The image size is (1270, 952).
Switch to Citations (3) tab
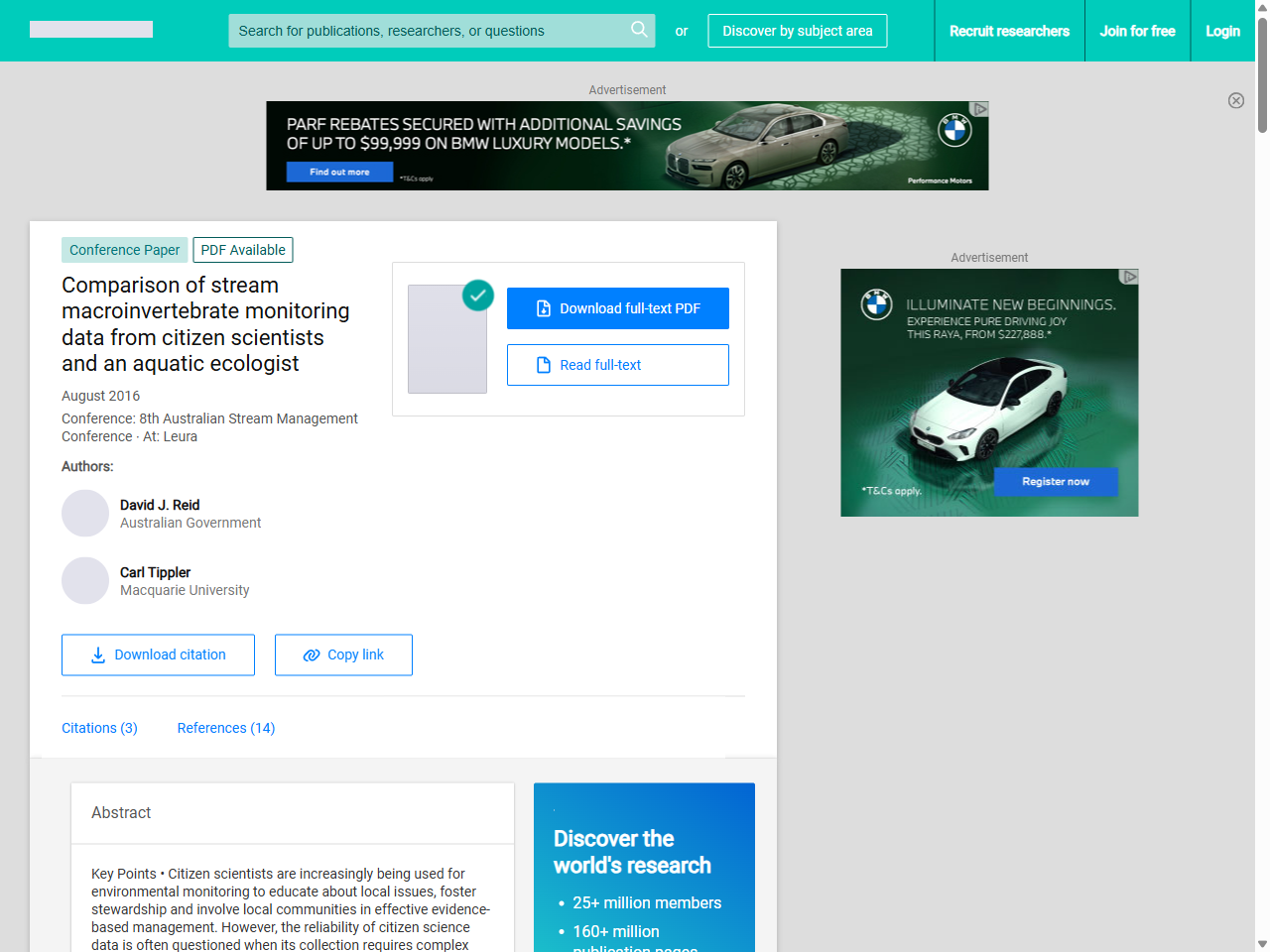coord(99,728)
